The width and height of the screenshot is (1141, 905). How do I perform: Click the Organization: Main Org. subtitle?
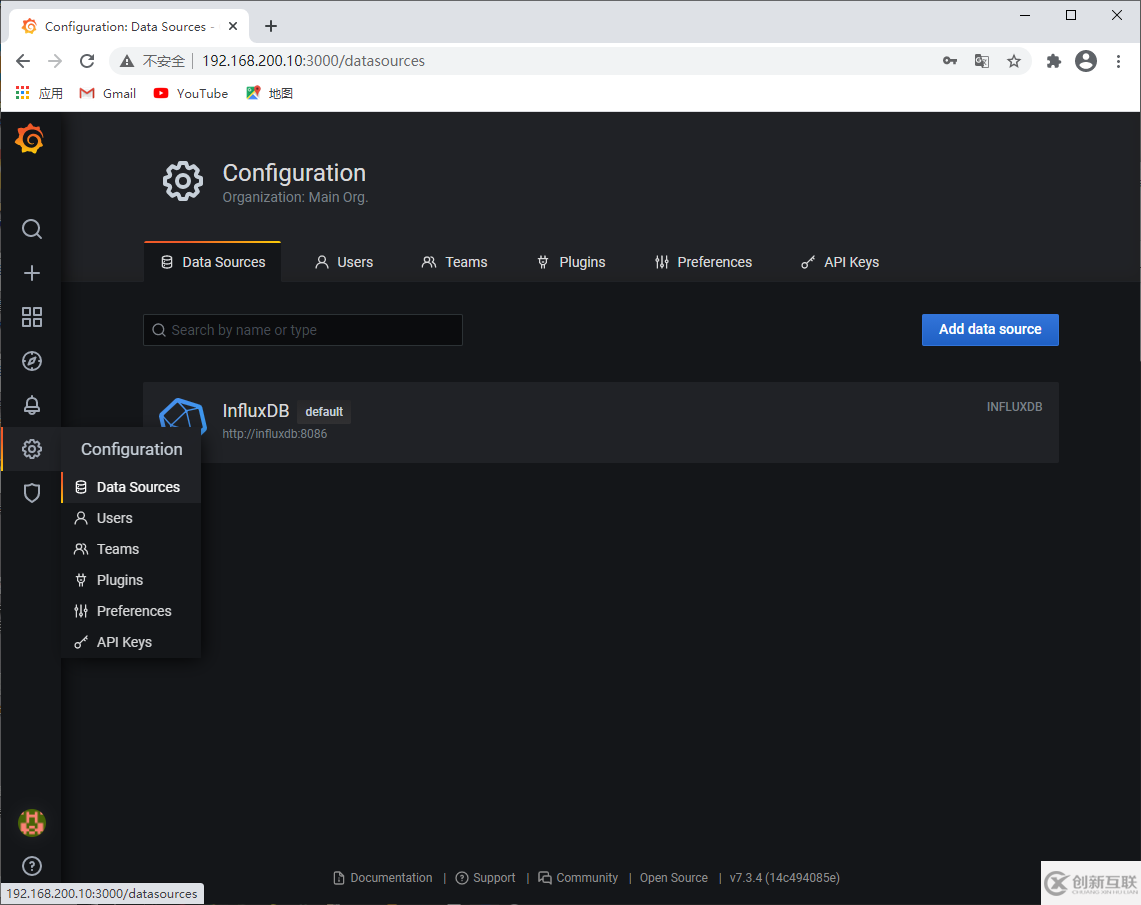click(295, 197)
